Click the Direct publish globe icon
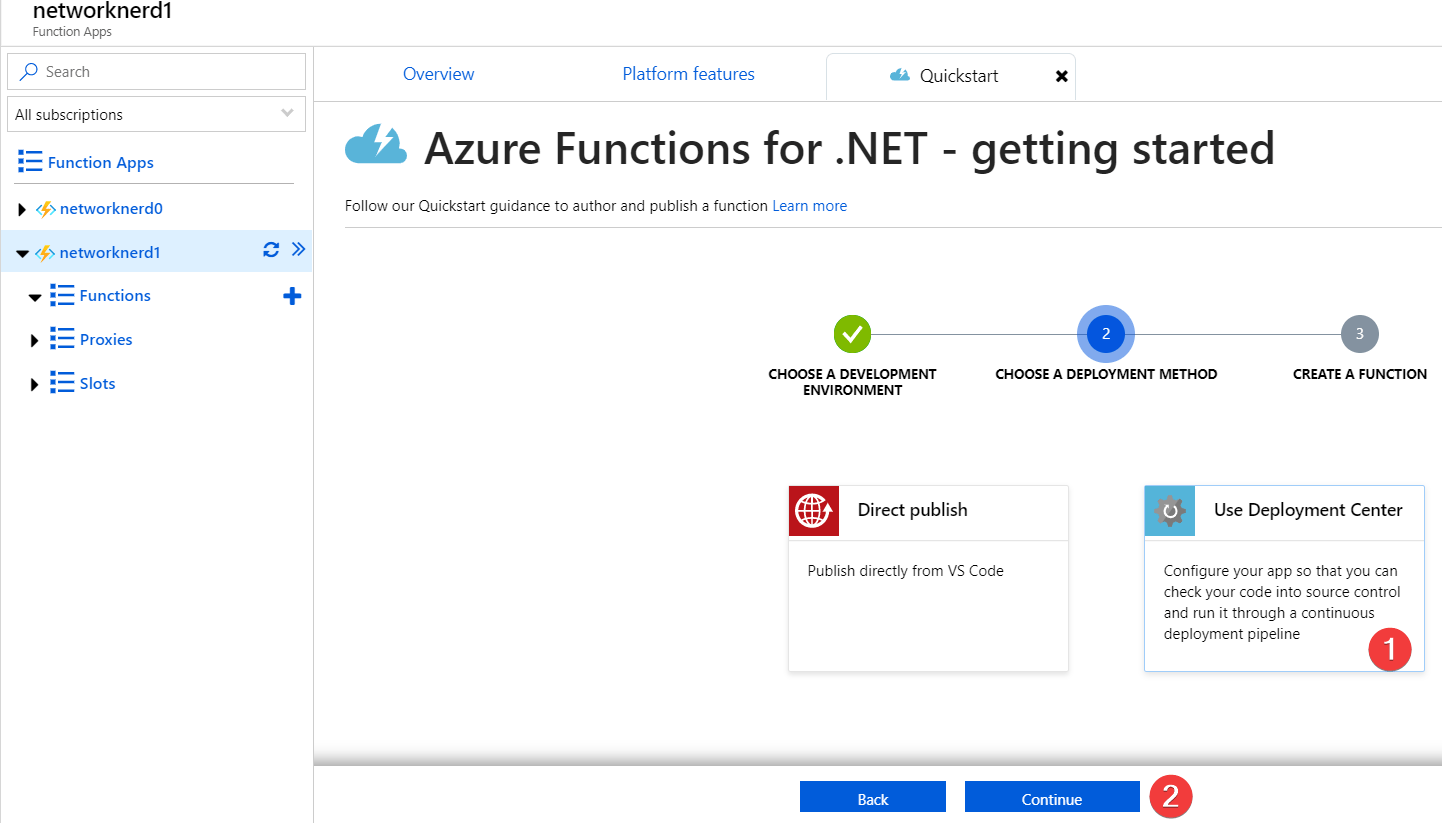This screenshot has width=1442, height=823. 814,511
